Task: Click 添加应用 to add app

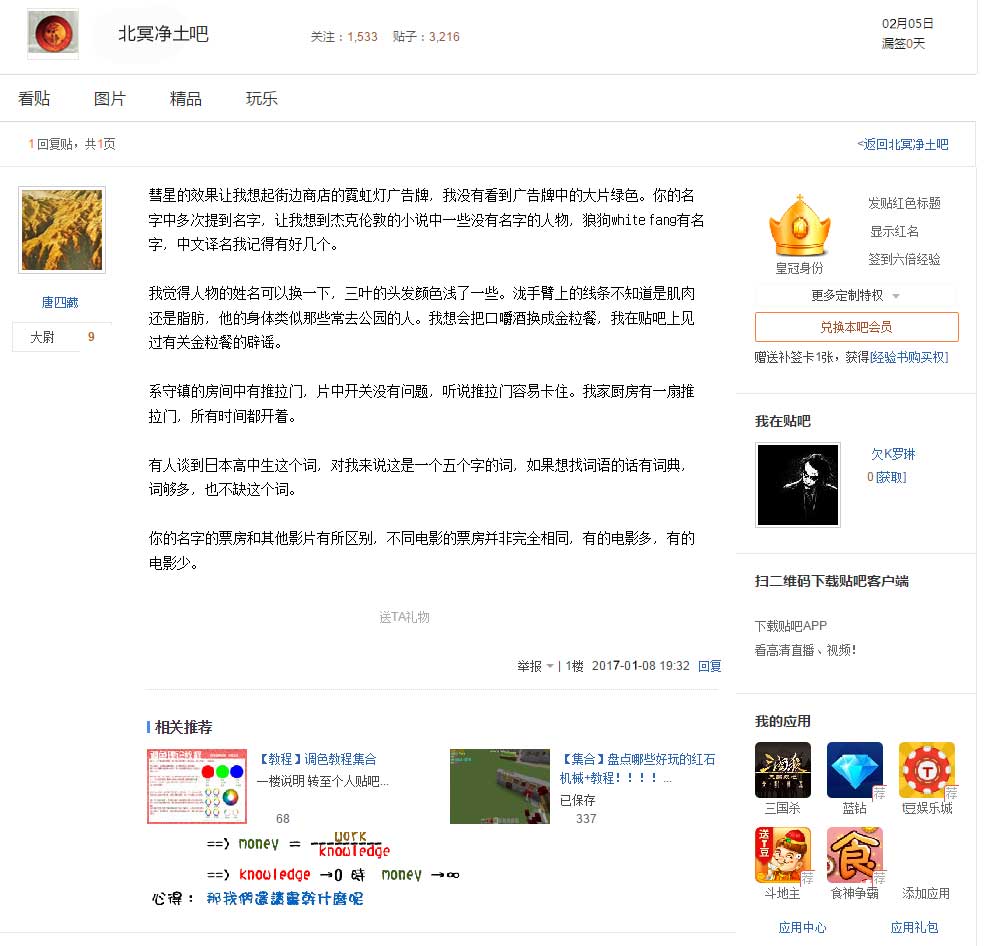Action: 926,893
